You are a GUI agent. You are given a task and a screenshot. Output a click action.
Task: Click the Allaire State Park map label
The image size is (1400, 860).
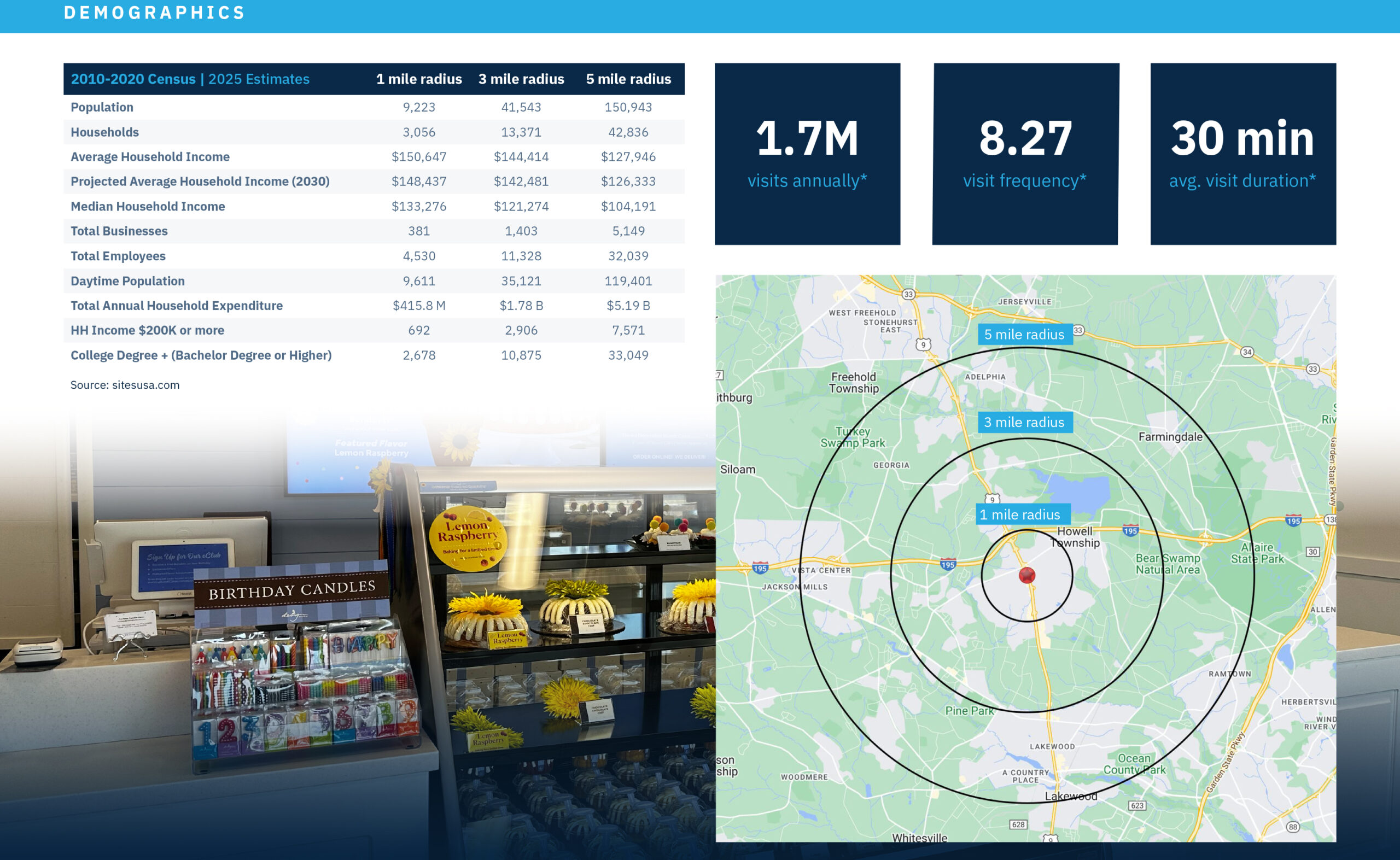point(1257,553)
